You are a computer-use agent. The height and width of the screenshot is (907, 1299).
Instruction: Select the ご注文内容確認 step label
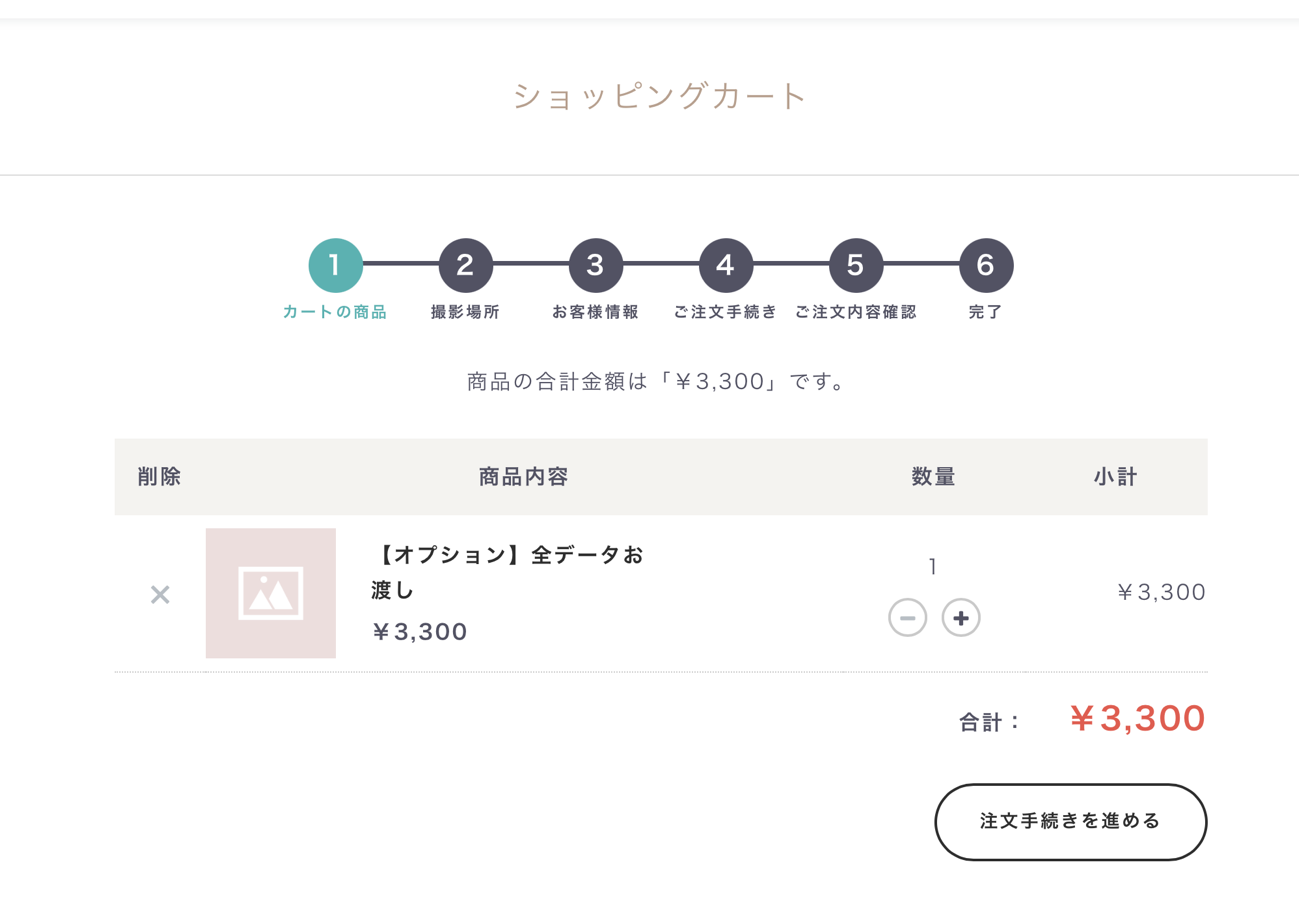tap(856, 312)
